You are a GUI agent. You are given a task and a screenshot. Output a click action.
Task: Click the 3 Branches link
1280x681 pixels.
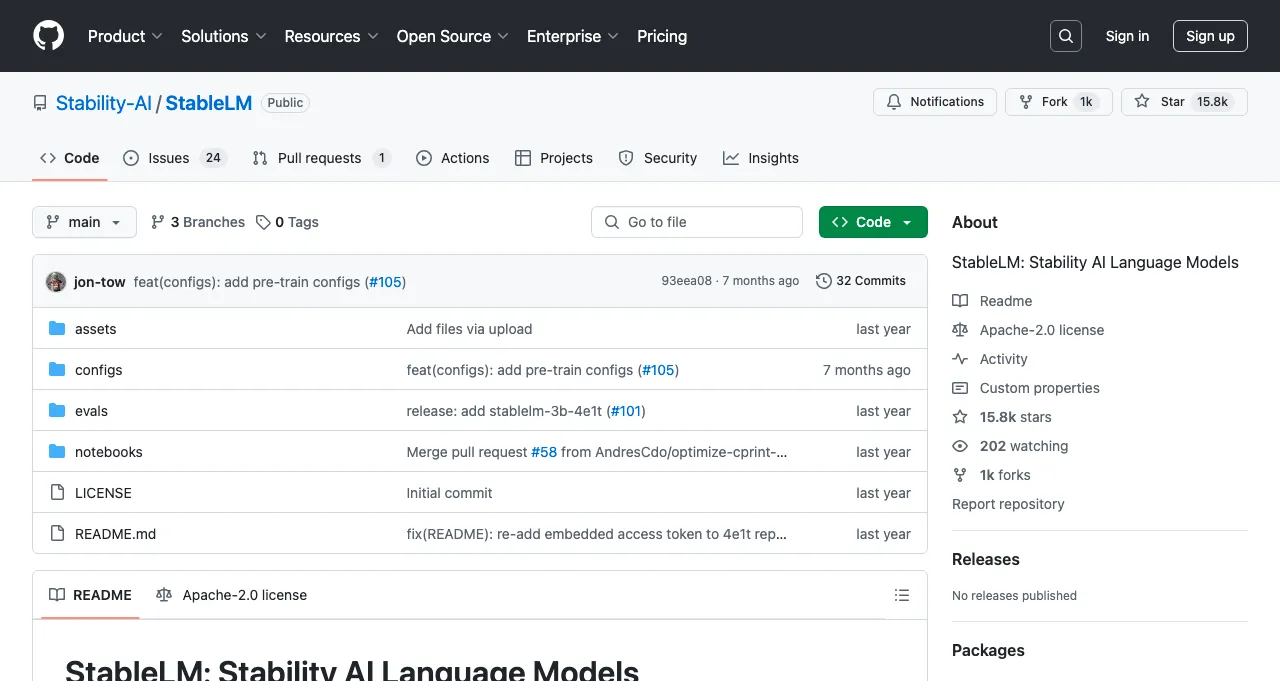(198, 222)
